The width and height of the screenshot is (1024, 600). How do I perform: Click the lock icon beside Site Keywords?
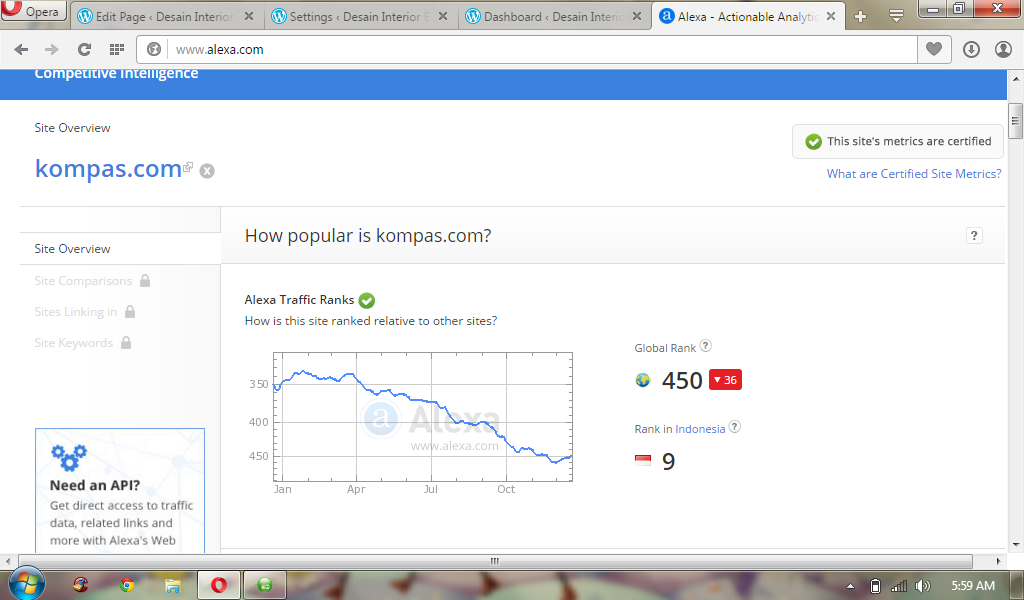[x=126, y=342]
